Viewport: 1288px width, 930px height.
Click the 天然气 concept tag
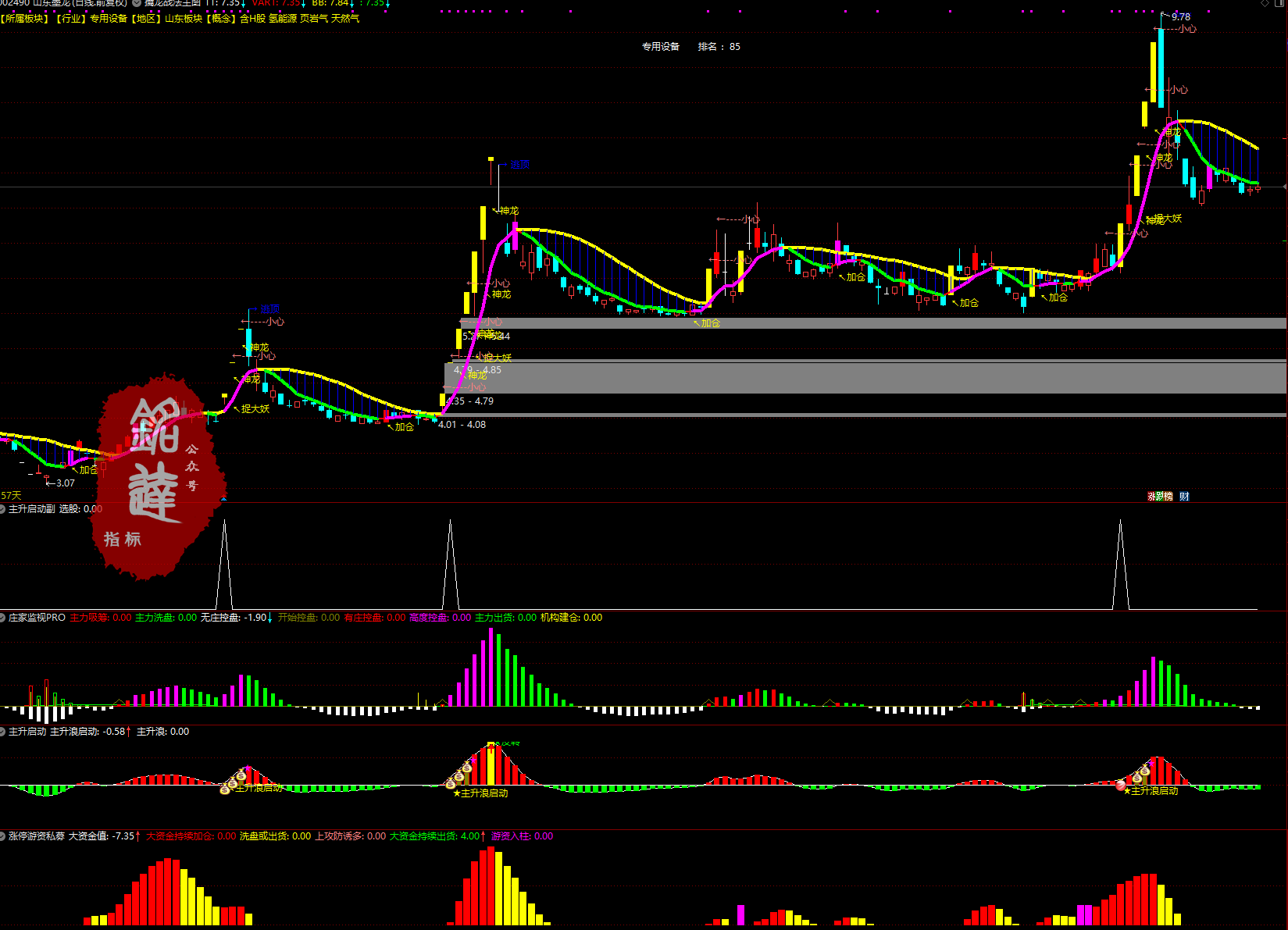click(x=345, y=19)
